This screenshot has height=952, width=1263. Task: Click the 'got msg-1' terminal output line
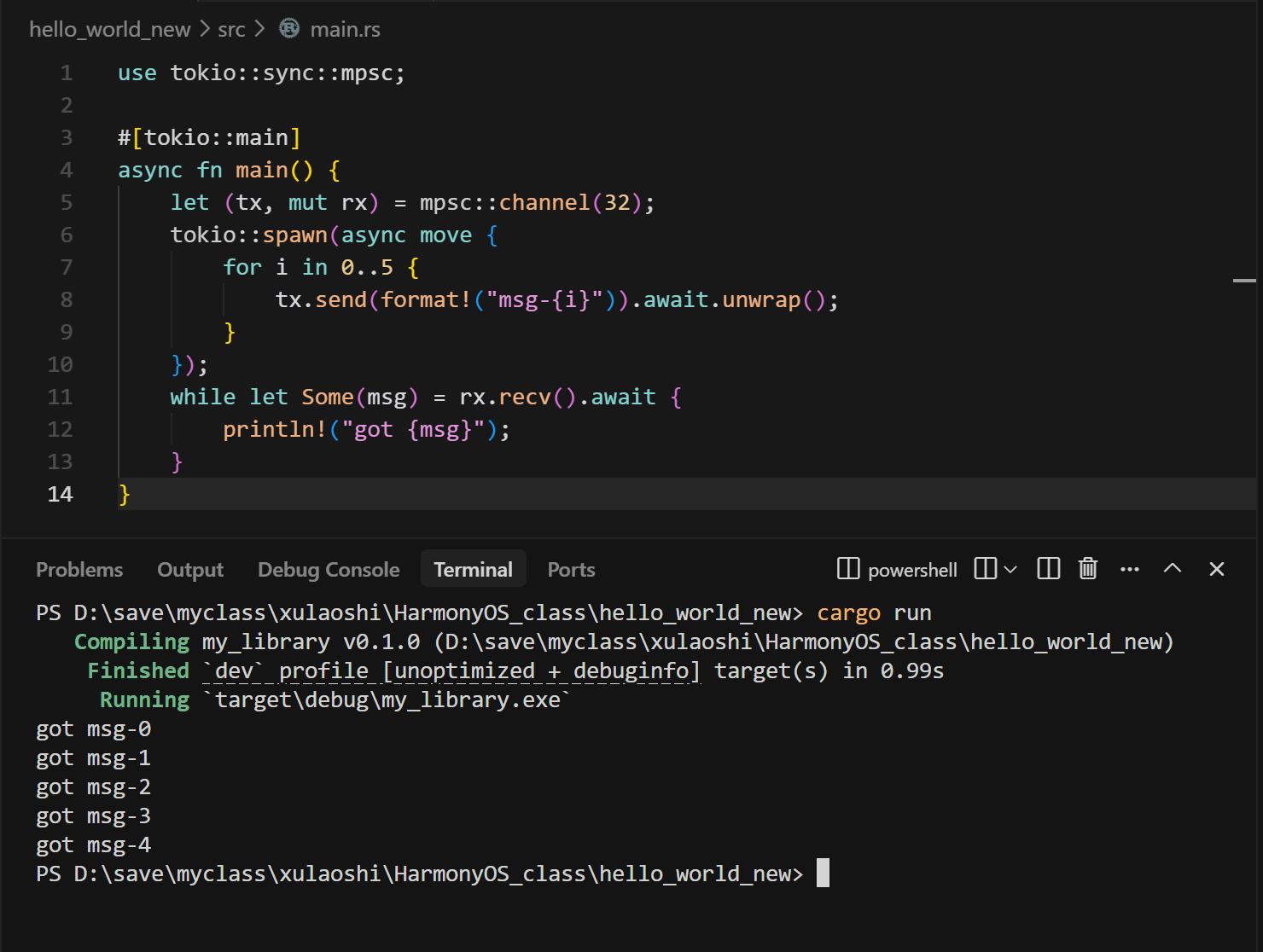tap(94, 758)
